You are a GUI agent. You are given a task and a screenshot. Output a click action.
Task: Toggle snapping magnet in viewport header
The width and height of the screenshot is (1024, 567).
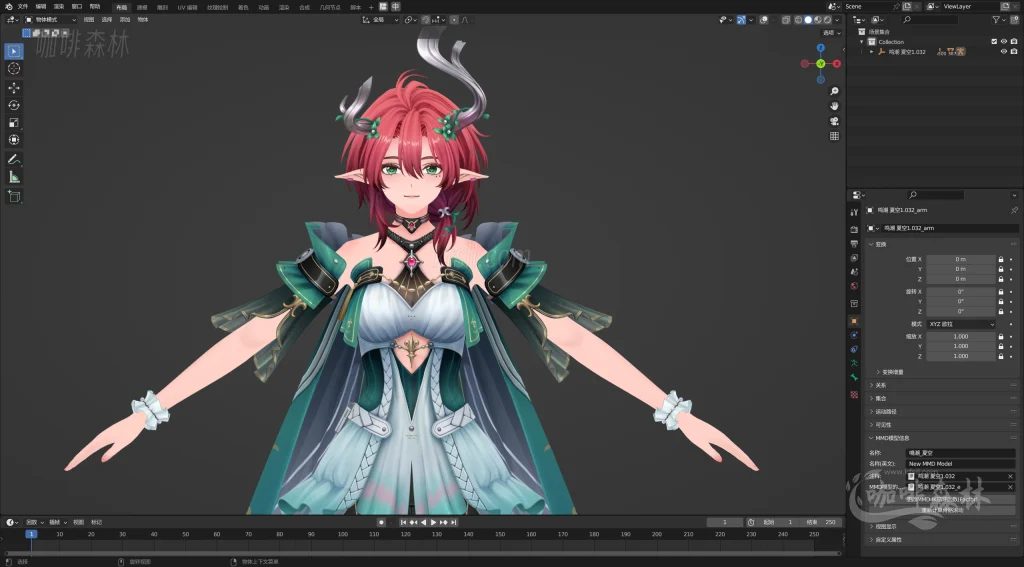pos(426,20)
